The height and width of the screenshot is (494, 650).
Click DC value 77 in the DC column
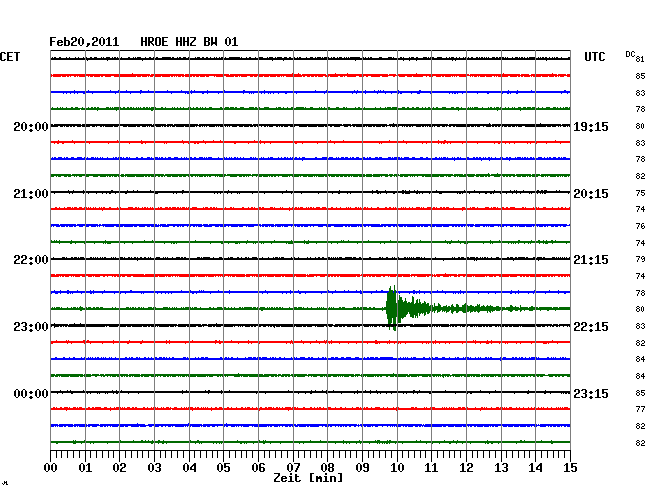(x=640, y=409)
